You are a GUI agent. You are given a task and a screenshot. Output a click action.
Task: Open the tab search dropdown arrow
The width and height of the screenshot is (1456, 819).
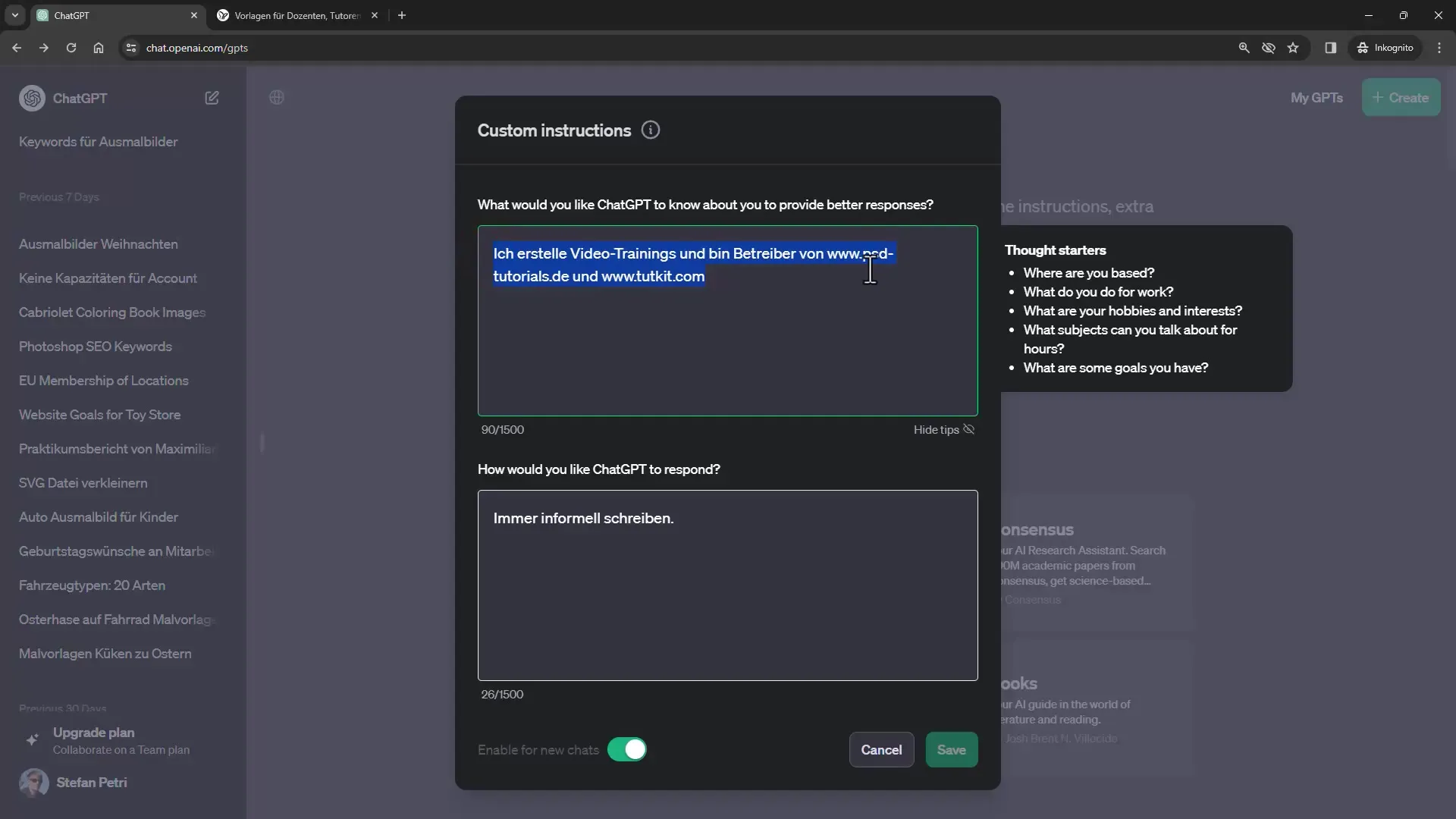tap(14, 15)
